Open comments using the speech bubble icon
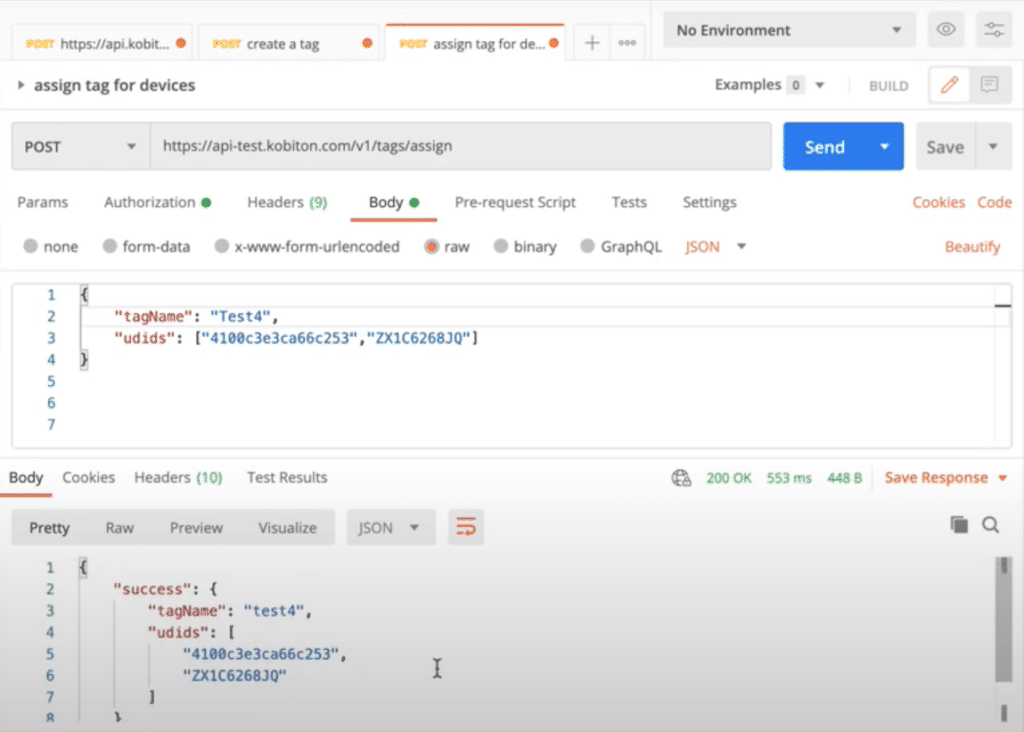Viewport: 1024px width, 732px height. [x=989, y=85]
